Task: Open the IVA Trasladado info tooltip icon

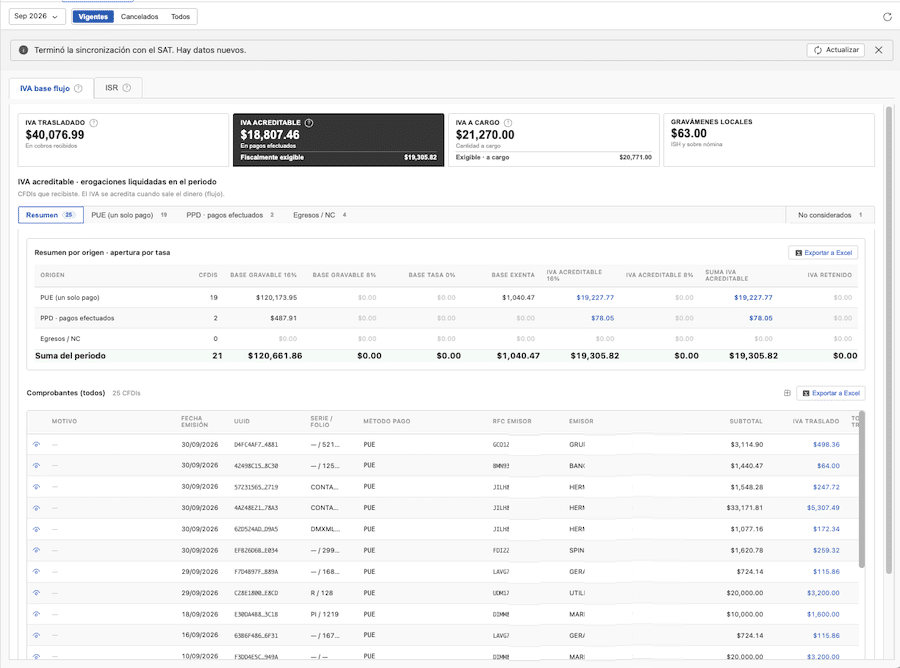Action: 94,123
